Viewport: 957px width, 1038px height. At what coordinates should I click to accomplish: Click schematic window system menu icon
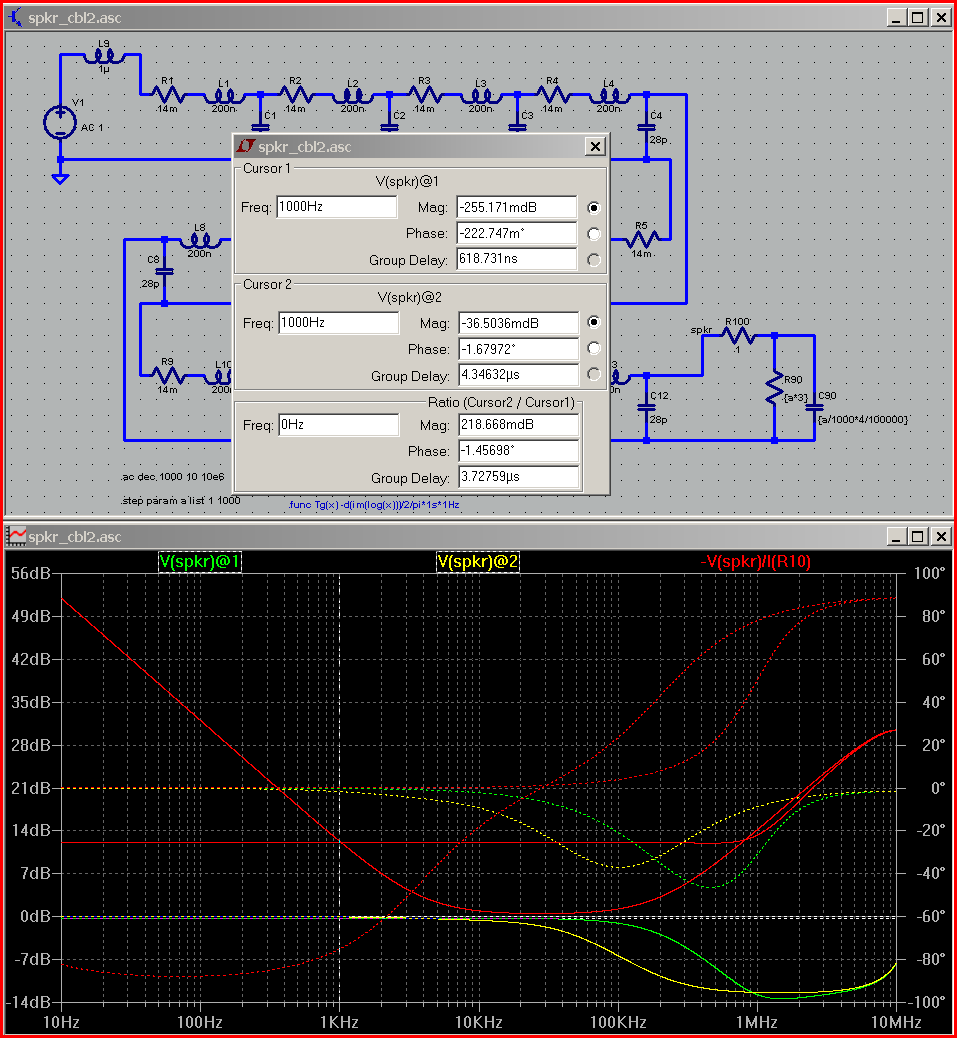tap(16, 17)
